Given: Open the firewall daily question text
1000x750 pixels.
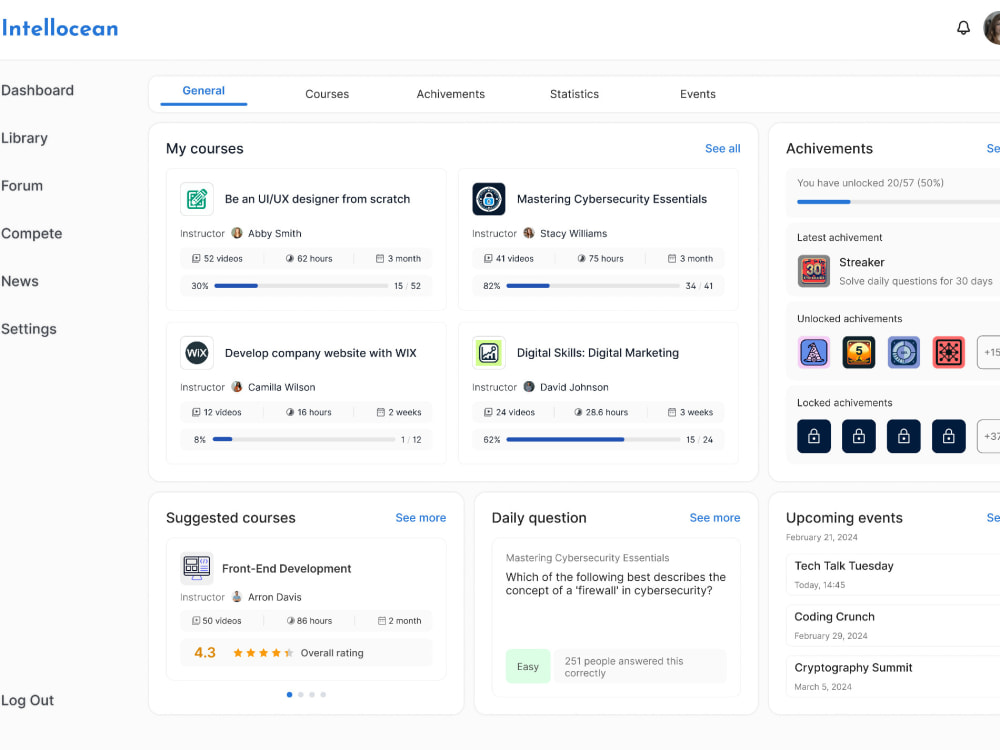Looking at the screenshot, I should (x=615, y=584).
